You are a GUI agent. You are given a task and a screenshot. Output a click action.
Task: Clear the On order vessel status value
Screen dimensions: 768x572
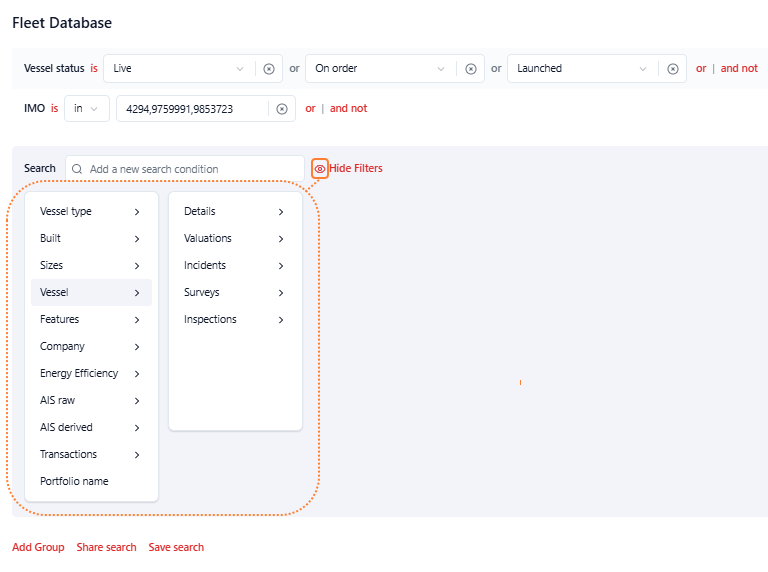click(x=471, y=69)
